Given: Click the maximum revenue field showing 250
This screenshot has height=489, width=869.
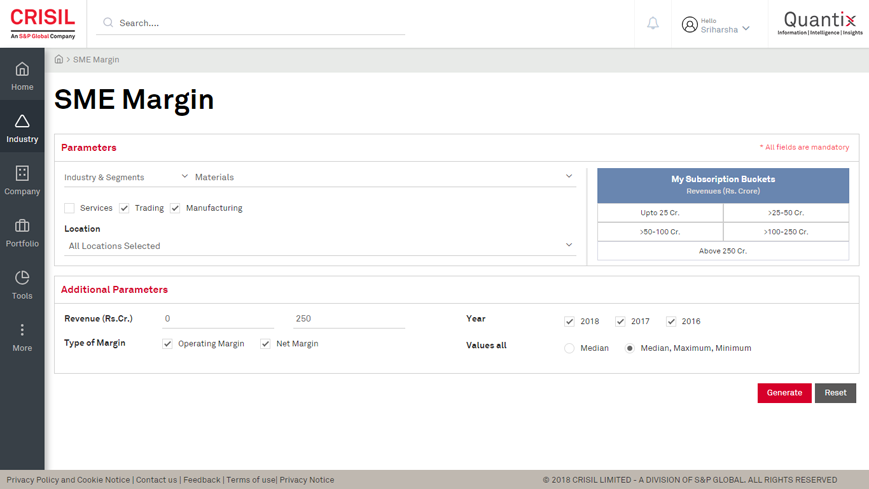Looking at the screenshot, I should point(348,319).
